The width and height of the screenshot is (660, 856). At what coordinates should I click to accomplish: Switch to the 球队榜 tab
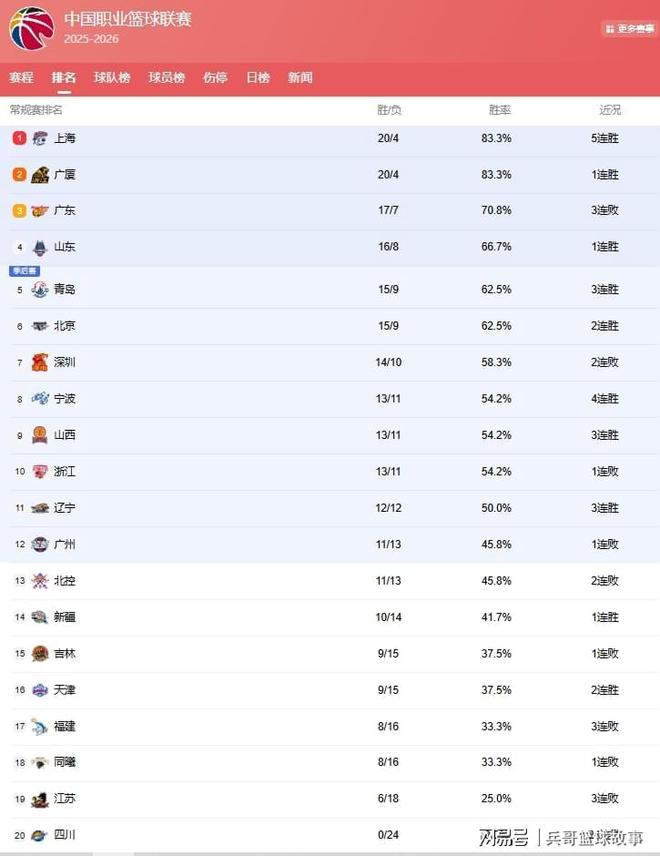tap(112, 78)
